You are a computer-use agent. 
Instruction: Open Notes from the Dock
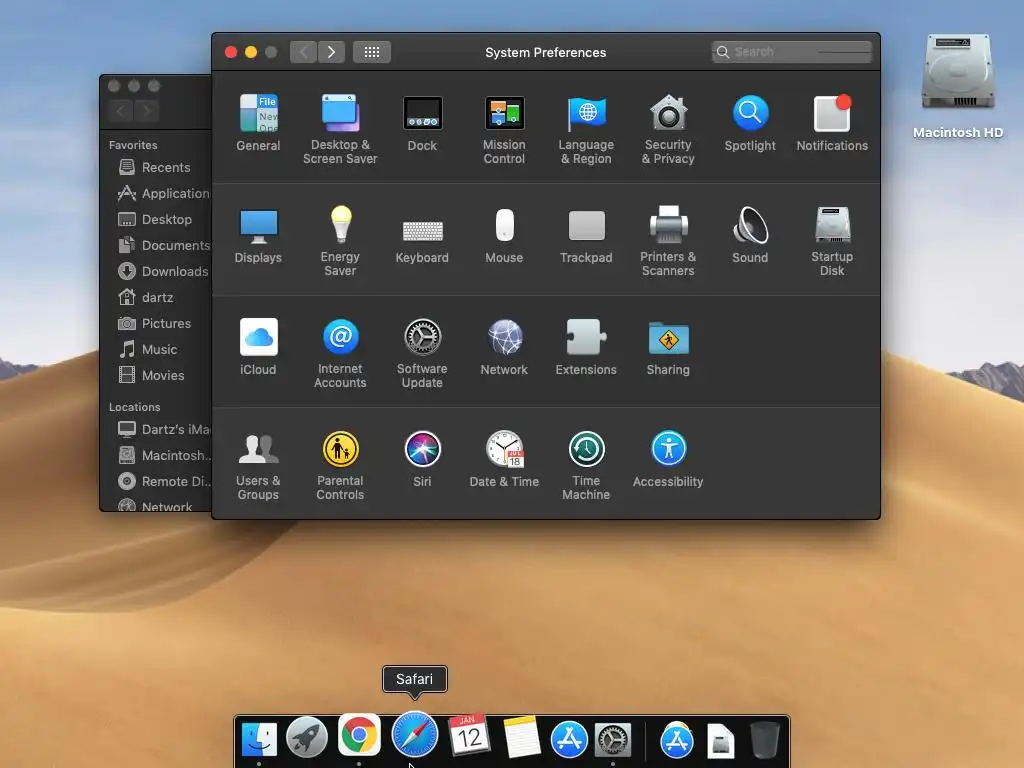pyautogui.click(x=520, y=737)
